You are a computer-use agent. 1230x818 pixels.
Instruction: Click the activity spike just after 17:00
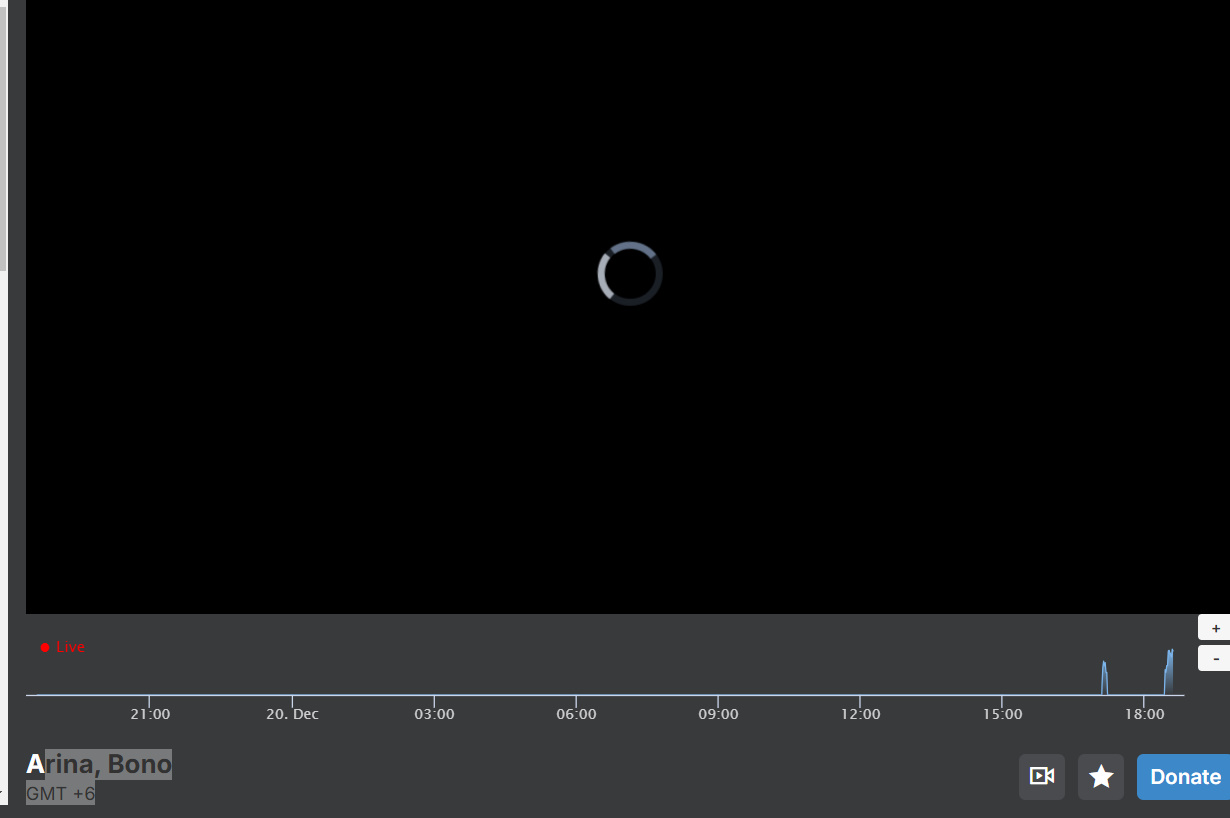1104,677
